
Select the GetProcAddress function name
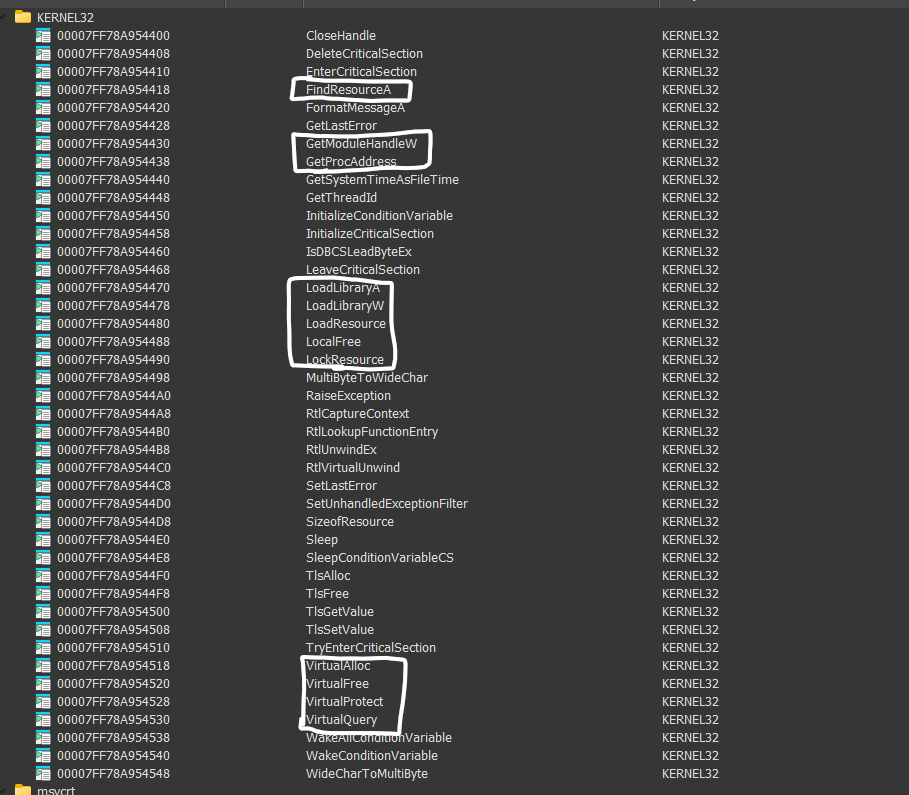point(350,162)
